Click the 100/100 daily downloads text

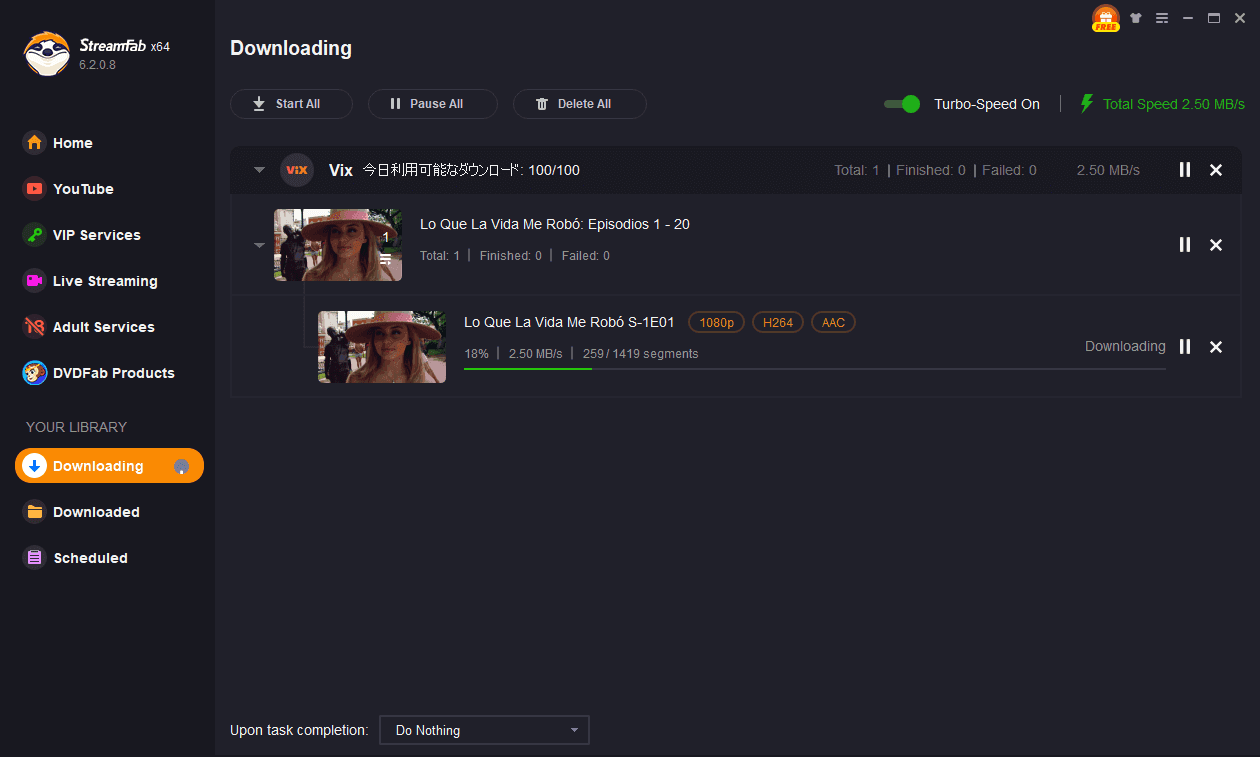coord(554,170)
